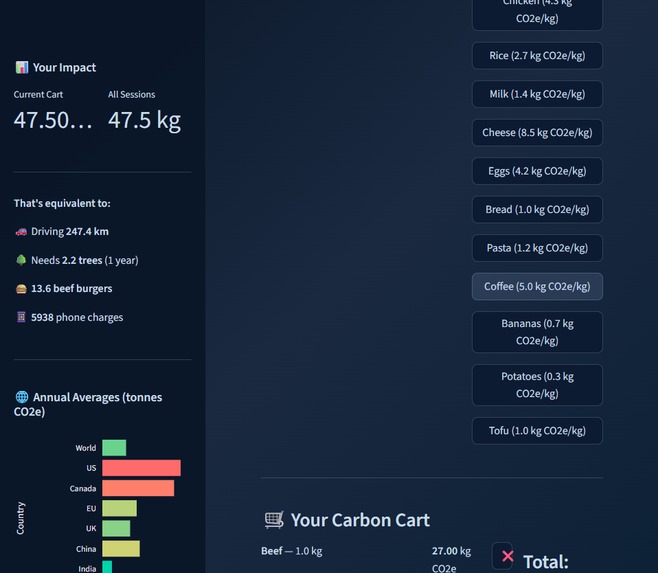The width and height of the screenshot is (658, 573).
Task: Click the phone icon beside phone charges
Action: point(21,317)
